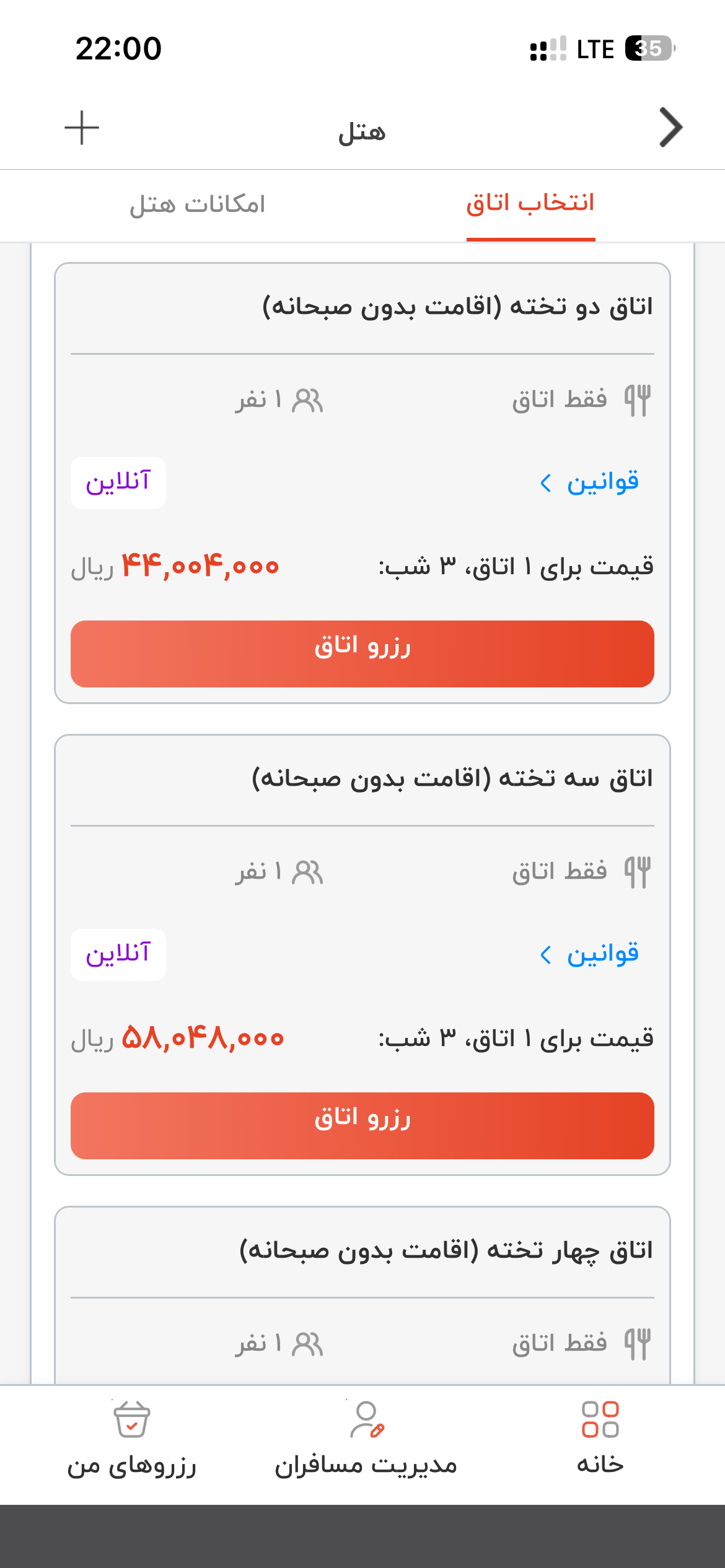Expand قوانین rules for the triple room

[589, 954]
